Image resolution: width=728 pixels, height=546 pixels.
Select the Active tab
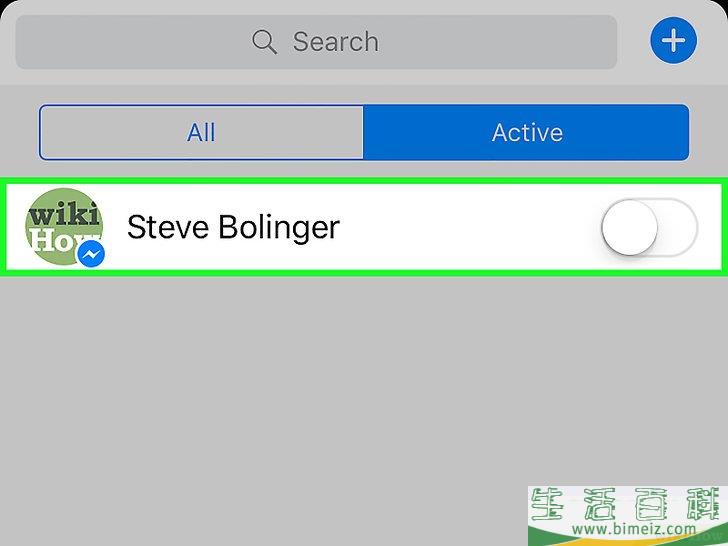coord(526,132)
